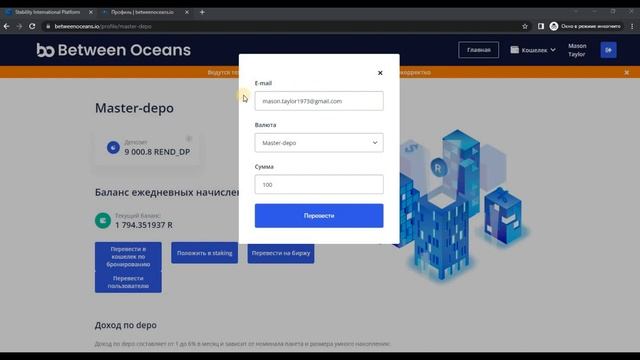Click the address bar URL
Viewport: 640px width, 360px height.
103,26
